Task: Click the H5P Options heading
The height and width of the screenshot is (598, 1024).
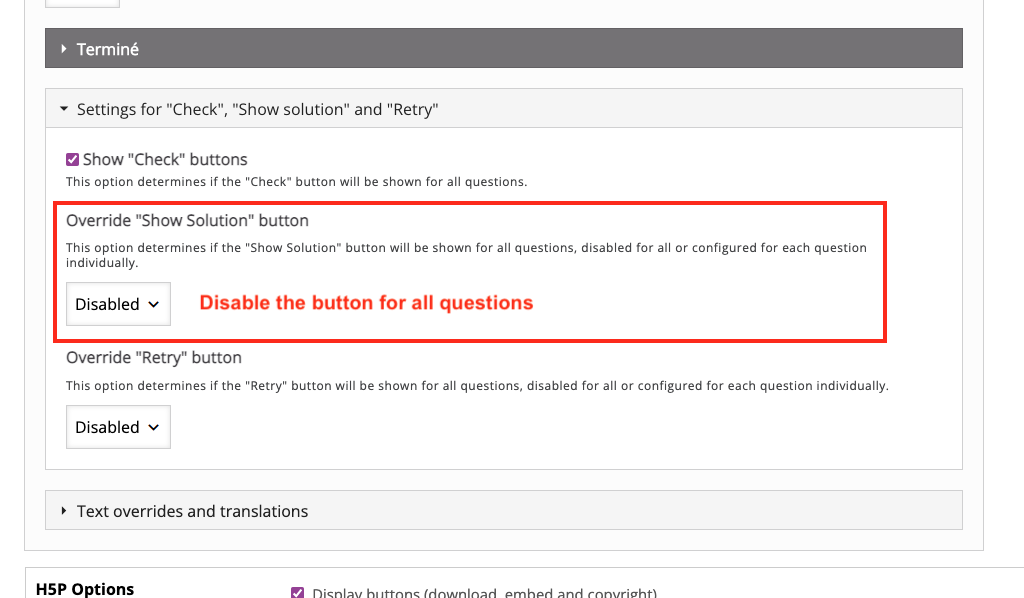Action: pos(85,589)
